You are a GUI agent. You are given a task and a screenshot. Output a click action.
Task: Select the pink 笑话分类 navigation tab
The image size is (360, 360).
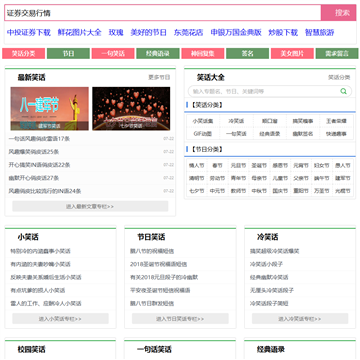[x=23, y=53]
